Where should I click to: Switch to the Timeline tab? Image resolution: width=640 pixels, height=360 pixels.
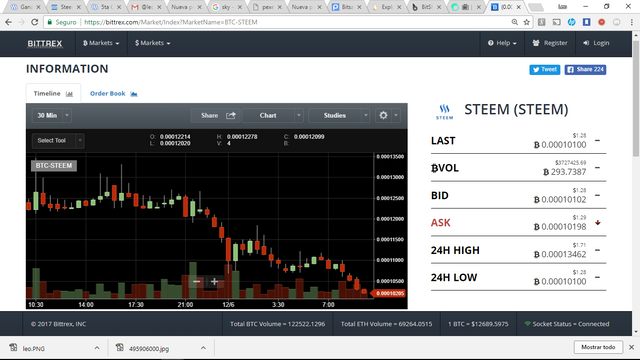tap(53, 93)
